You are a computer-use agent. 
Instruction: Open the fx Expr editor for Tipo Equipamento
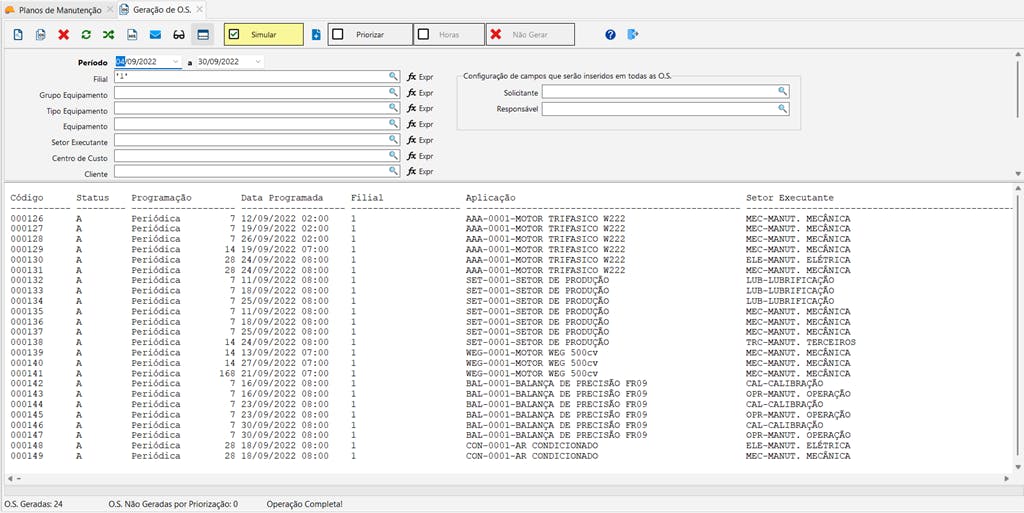click(420, 108)
